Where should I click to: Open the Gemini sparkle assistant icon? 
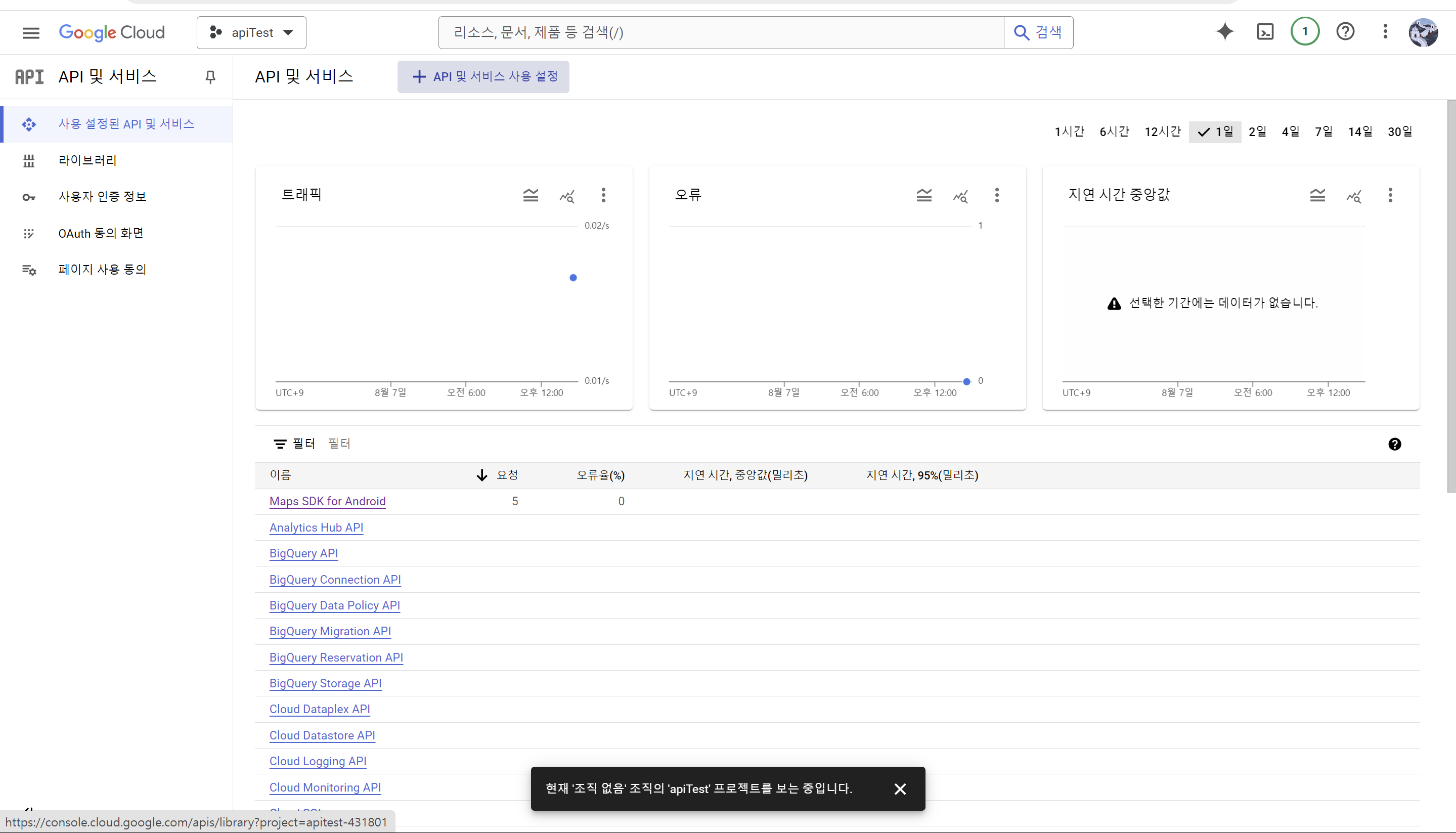point(1225,31)
